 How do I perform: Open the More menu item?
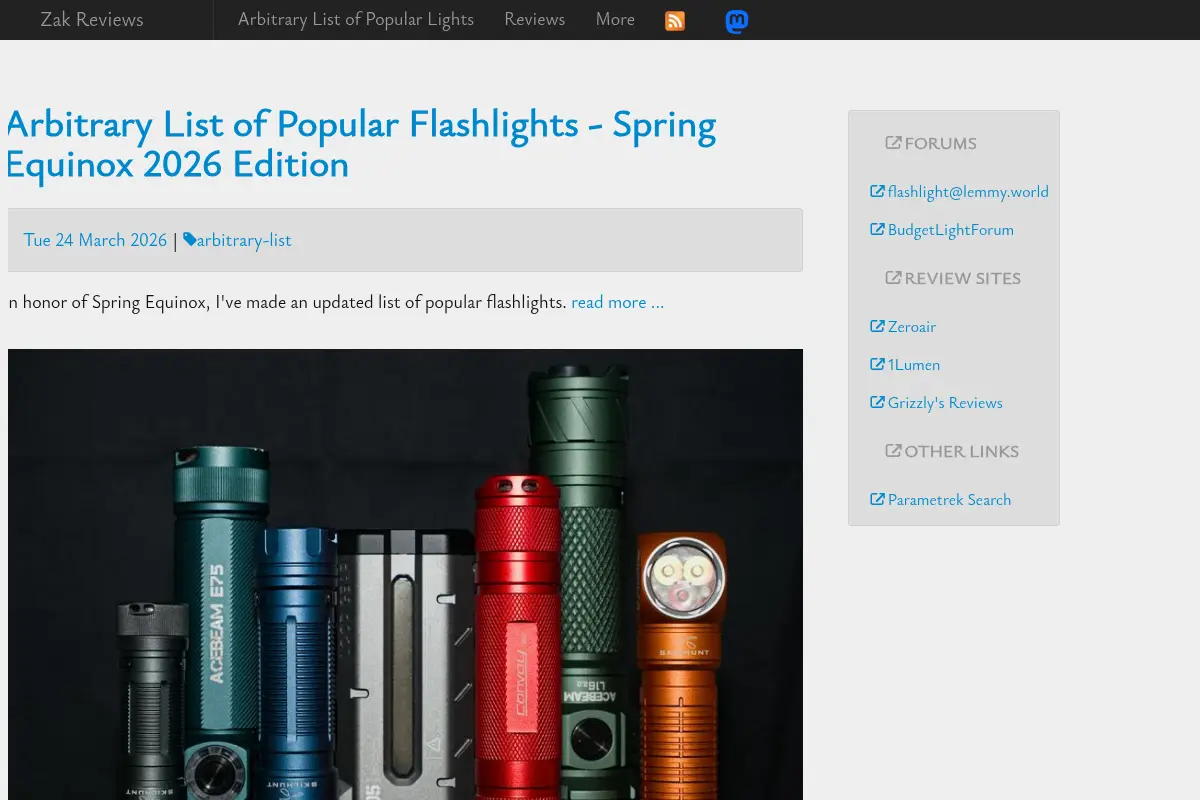click(615, 20)
